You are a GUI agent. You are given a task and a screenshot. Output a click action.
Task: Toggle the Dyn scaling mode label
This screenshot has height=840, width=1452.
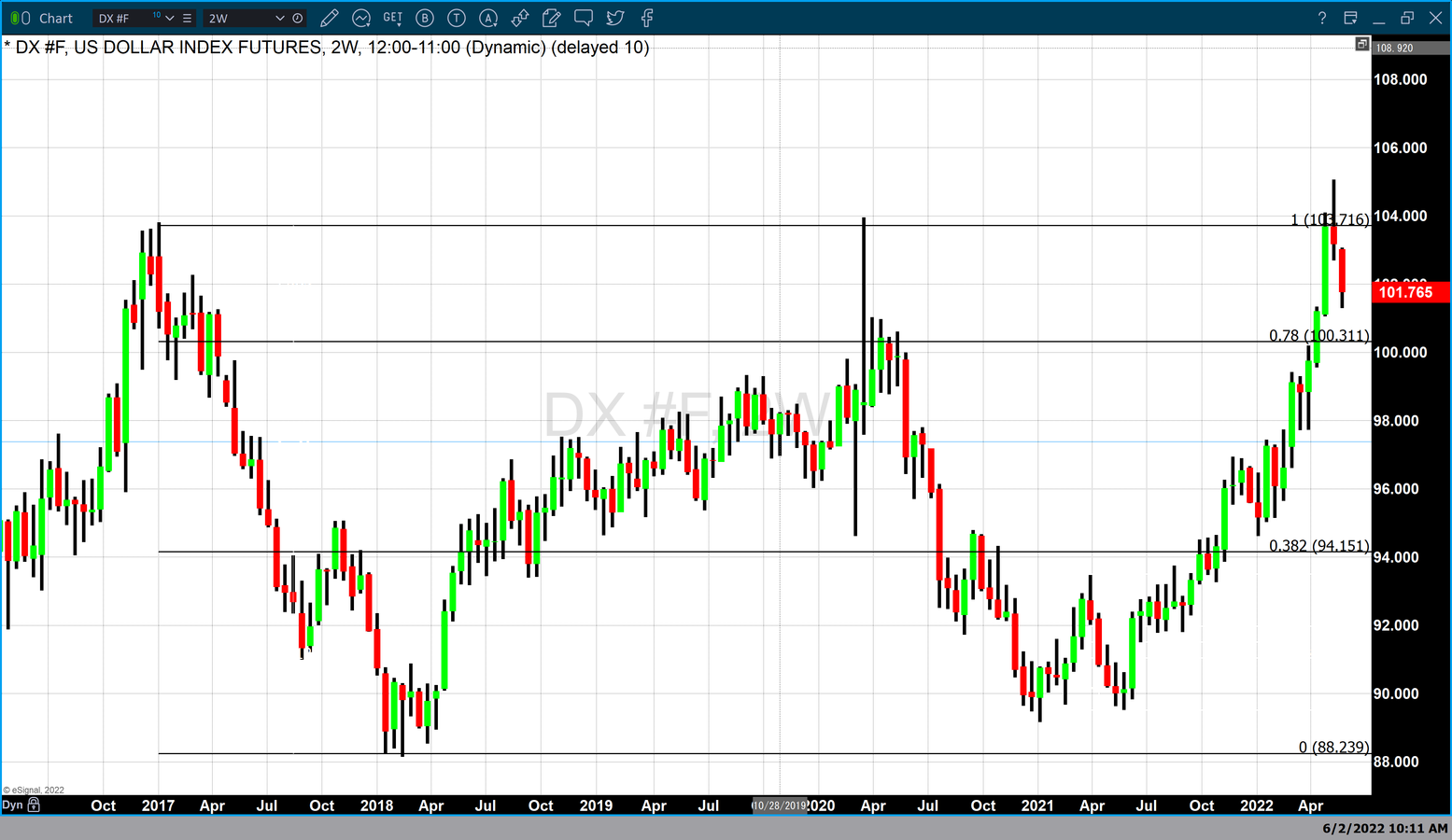[12, 805]
